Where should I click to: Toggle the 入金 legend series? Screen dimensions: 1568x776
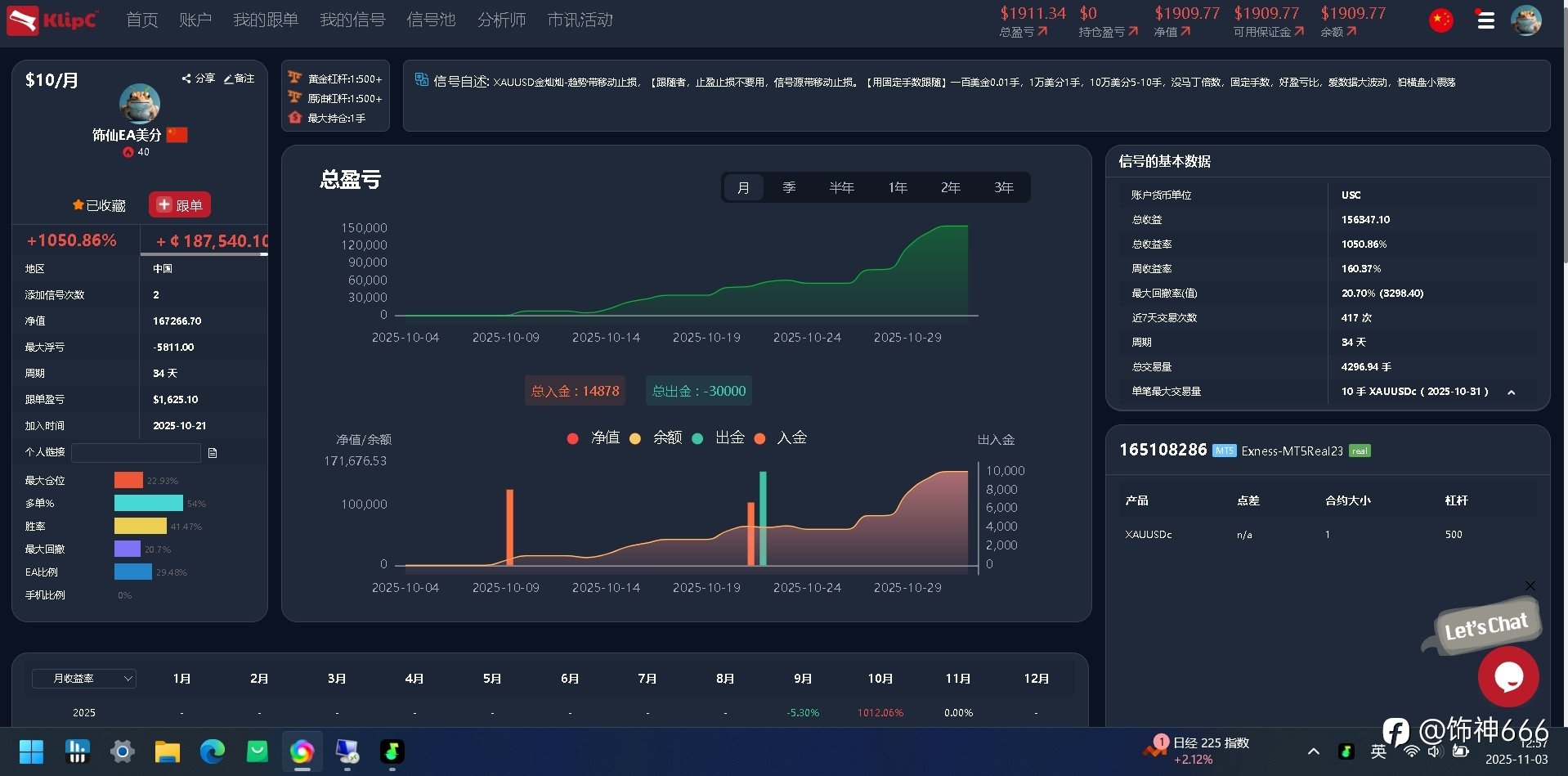(780, 438)
